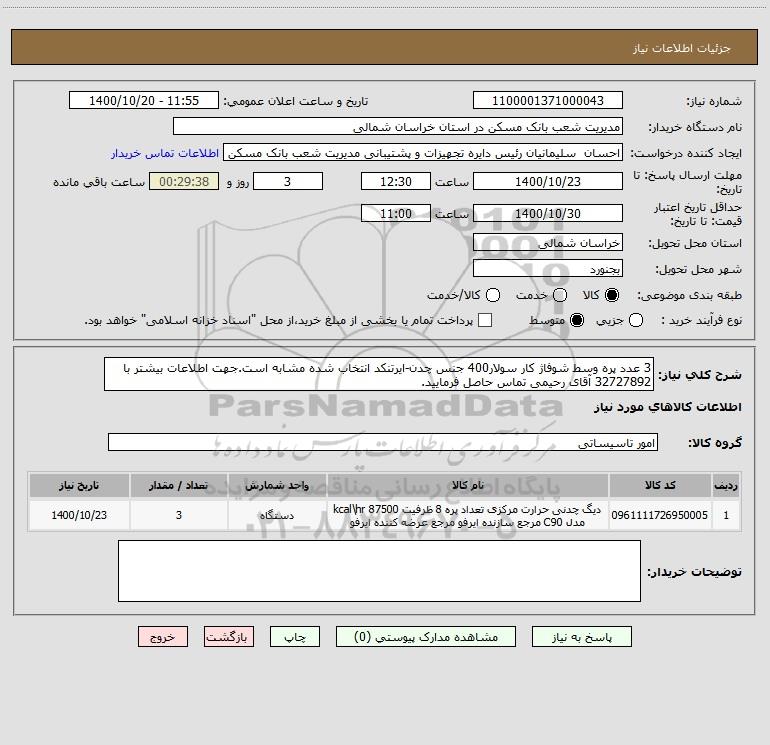Screen dimensions: 770x745
Task: Click the تاریخ نیاز column header
Action: [x=79, y=485]
